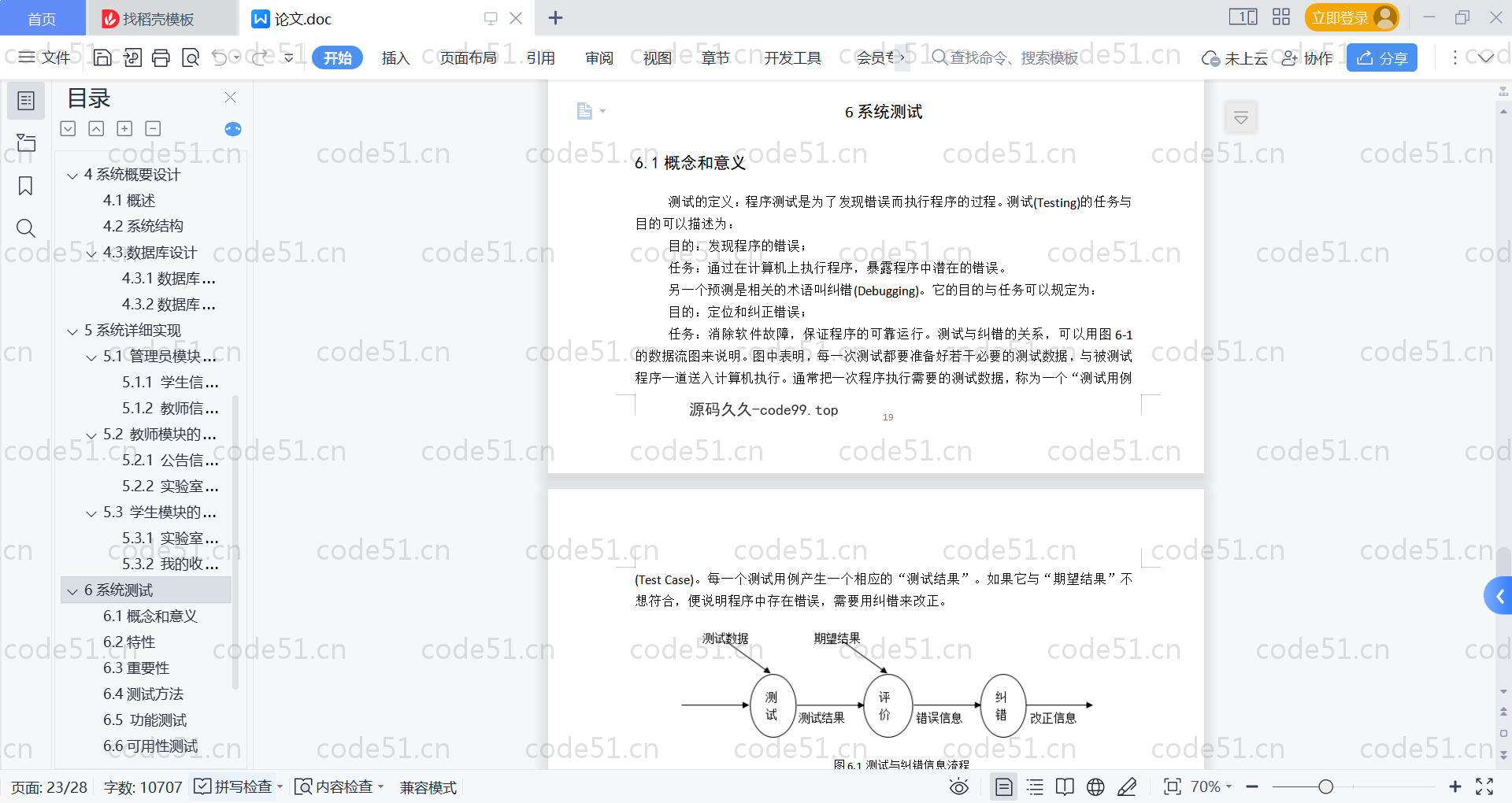Toggle the writing mode pen icon
The image size is (1512, 803).
[1127, 786]
